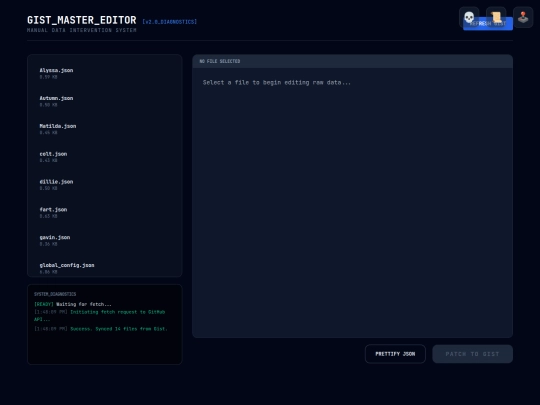
Task: Click the '[READY] Waiting for fetch...' log line
Action: coord(73,304)
